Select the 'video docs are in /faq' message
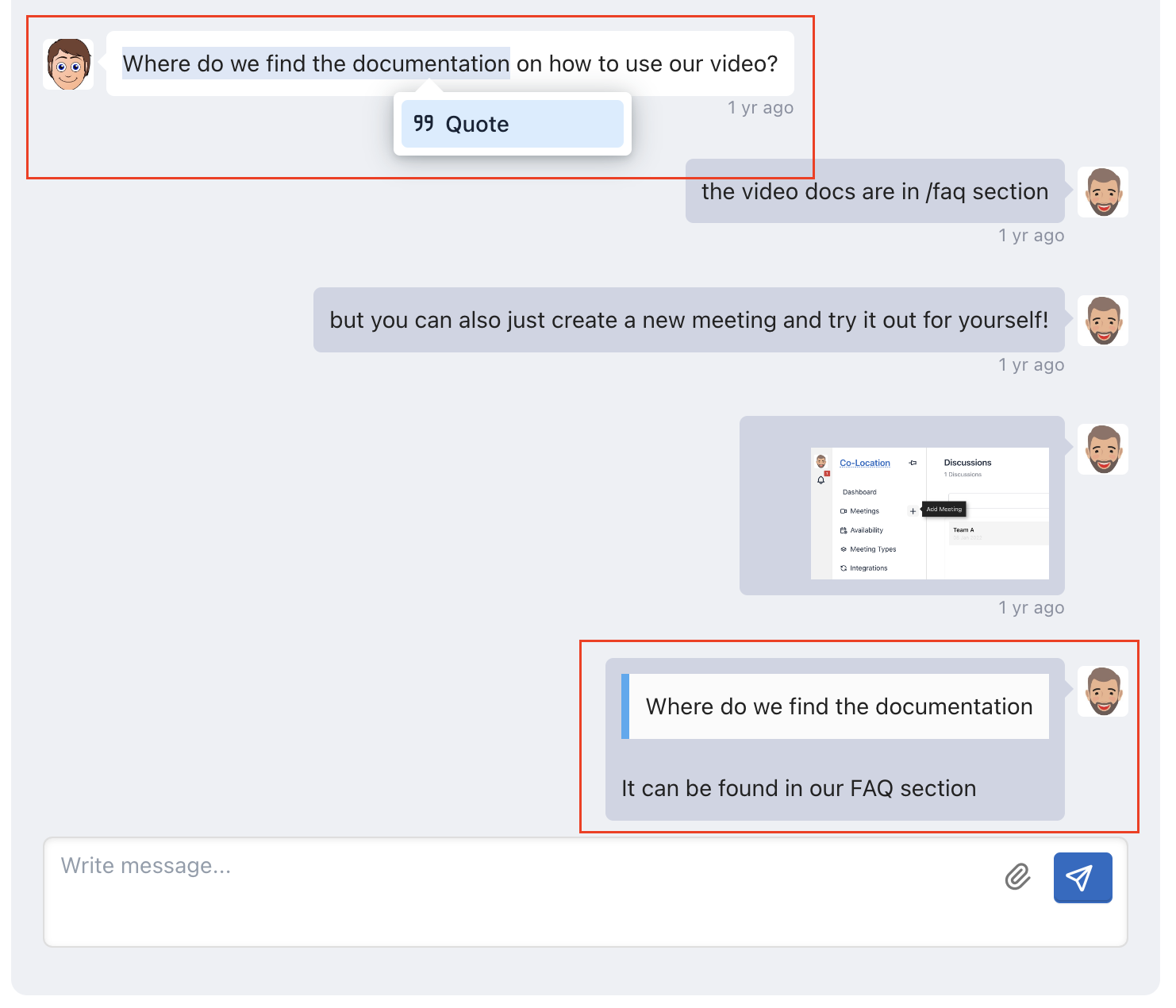 pos(874,191)
